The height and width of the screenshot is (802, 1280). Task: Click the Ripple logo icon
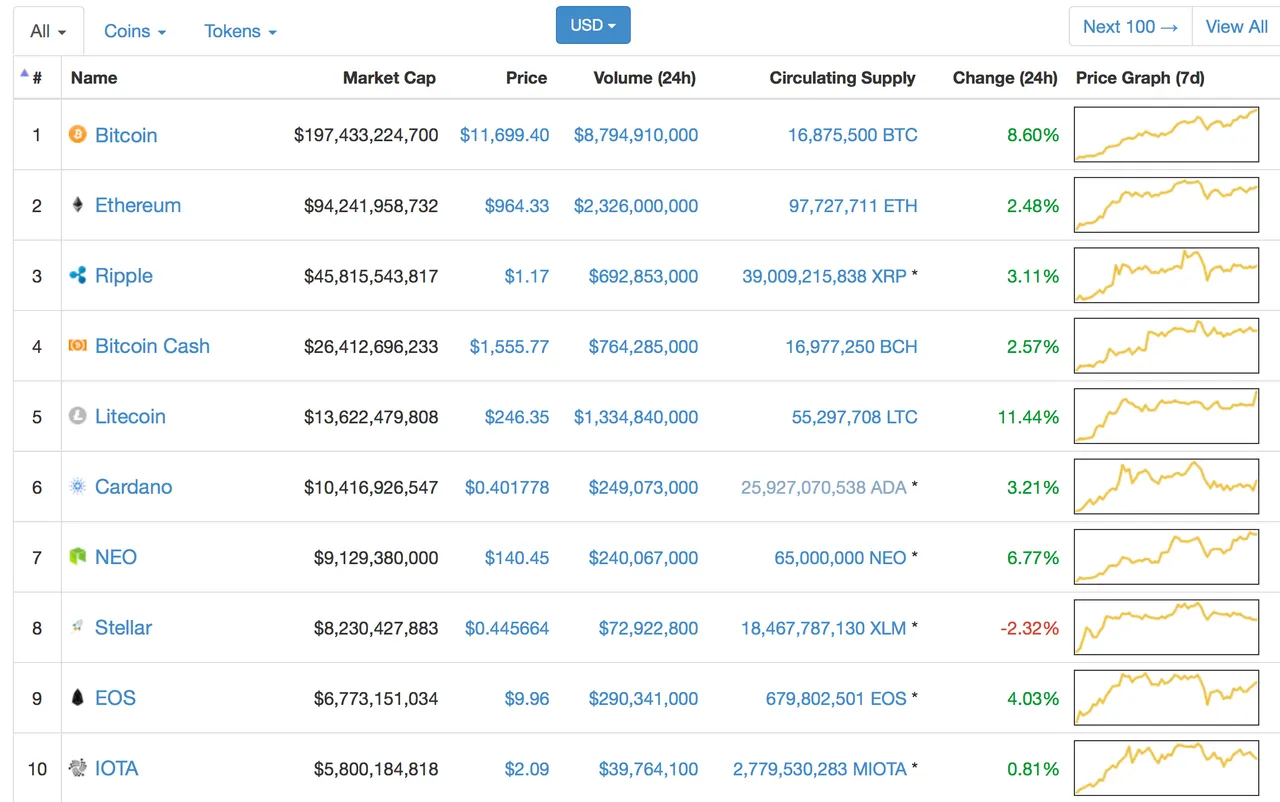(x=77, y=275)
